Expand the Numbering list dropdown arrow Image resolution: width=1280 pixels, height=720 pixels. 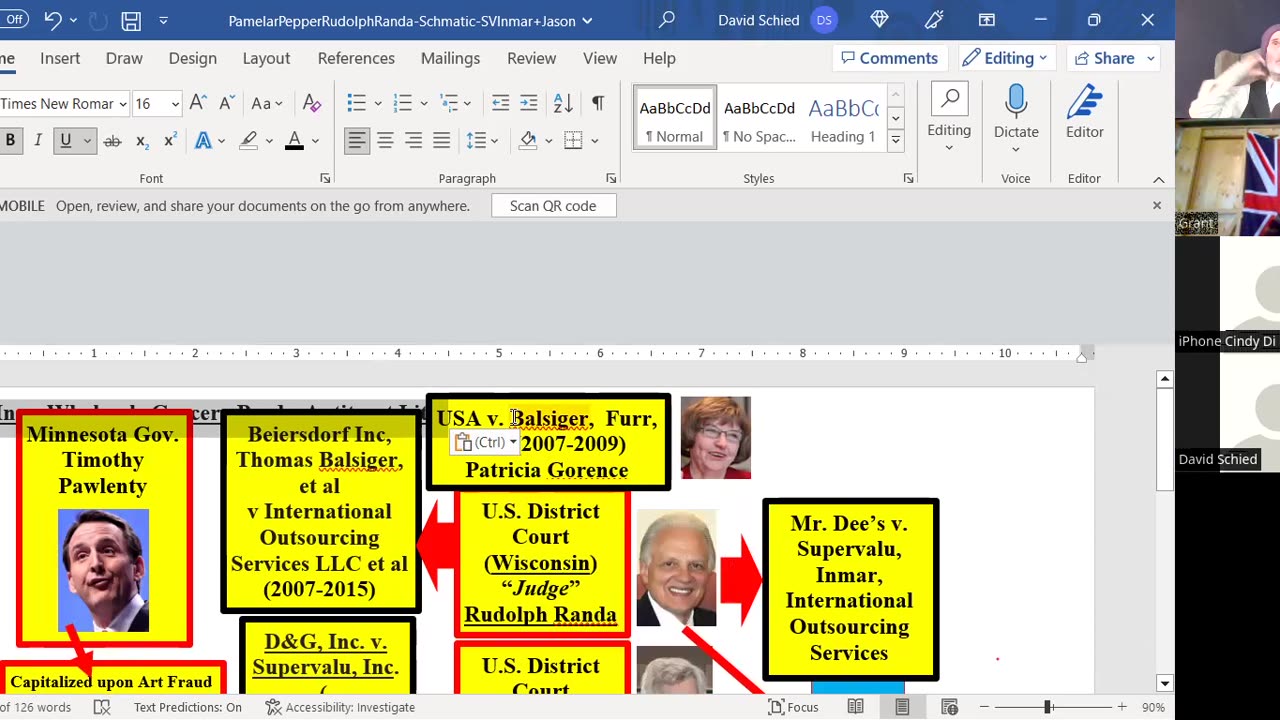coord(423,103)
